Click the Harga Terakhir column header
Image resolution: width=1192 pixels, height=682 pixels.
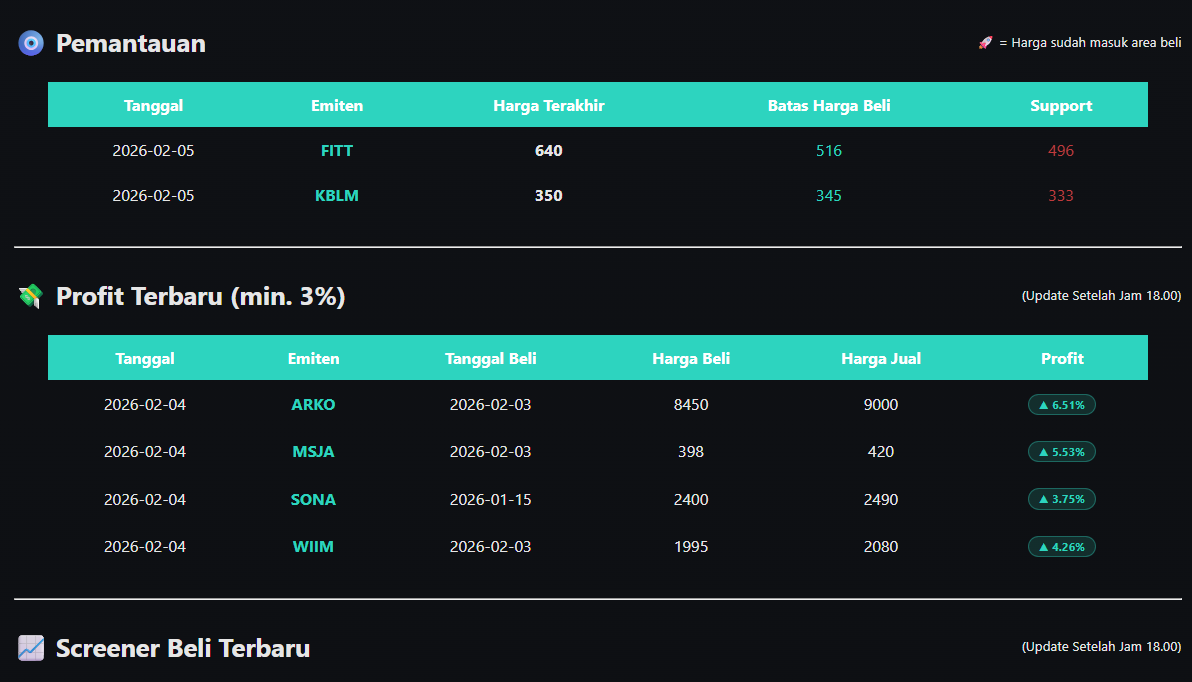[549, 106]
